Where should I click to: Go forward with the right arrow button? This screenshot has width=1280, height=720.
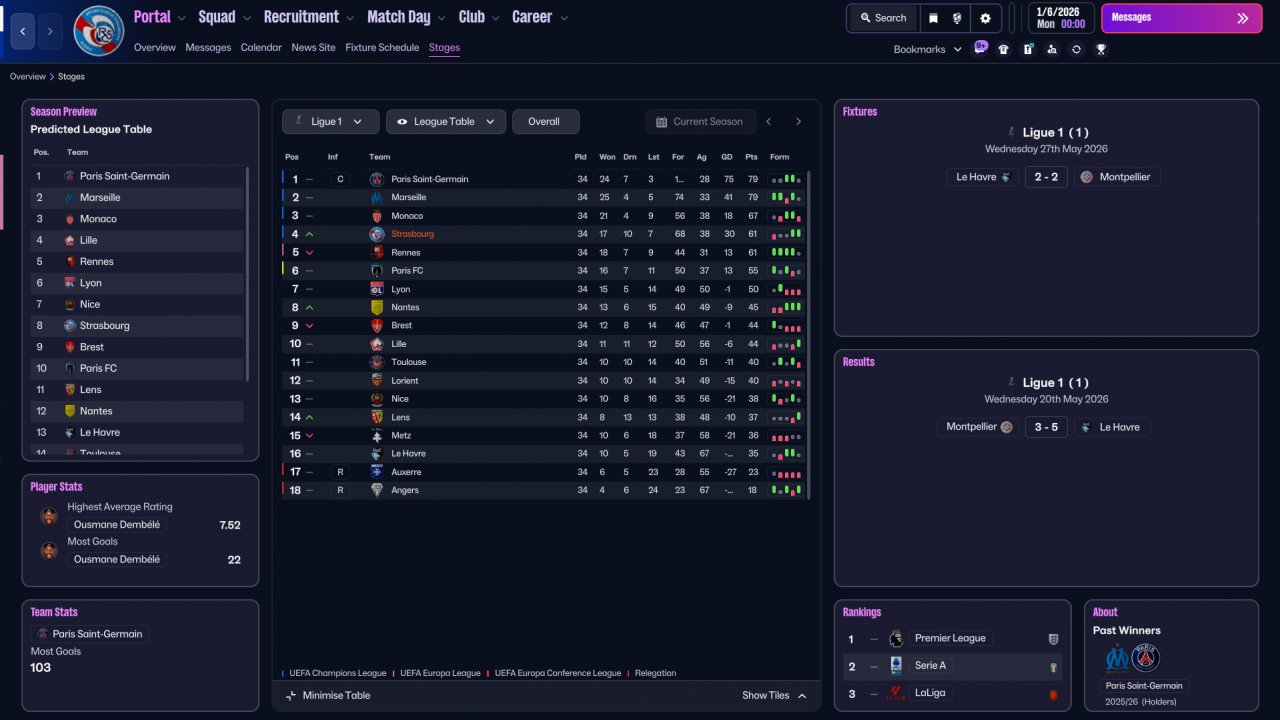click(x=50, y=31)
